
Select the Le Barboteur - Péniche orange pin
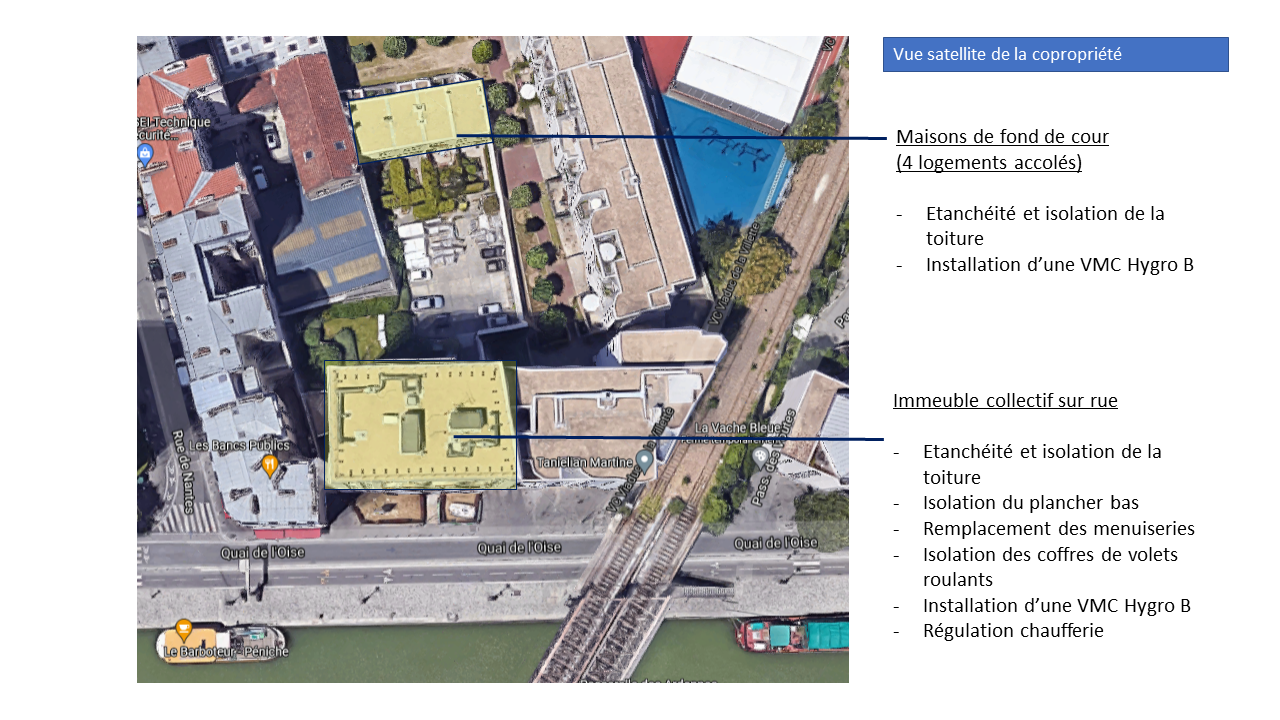click(183, 630)
